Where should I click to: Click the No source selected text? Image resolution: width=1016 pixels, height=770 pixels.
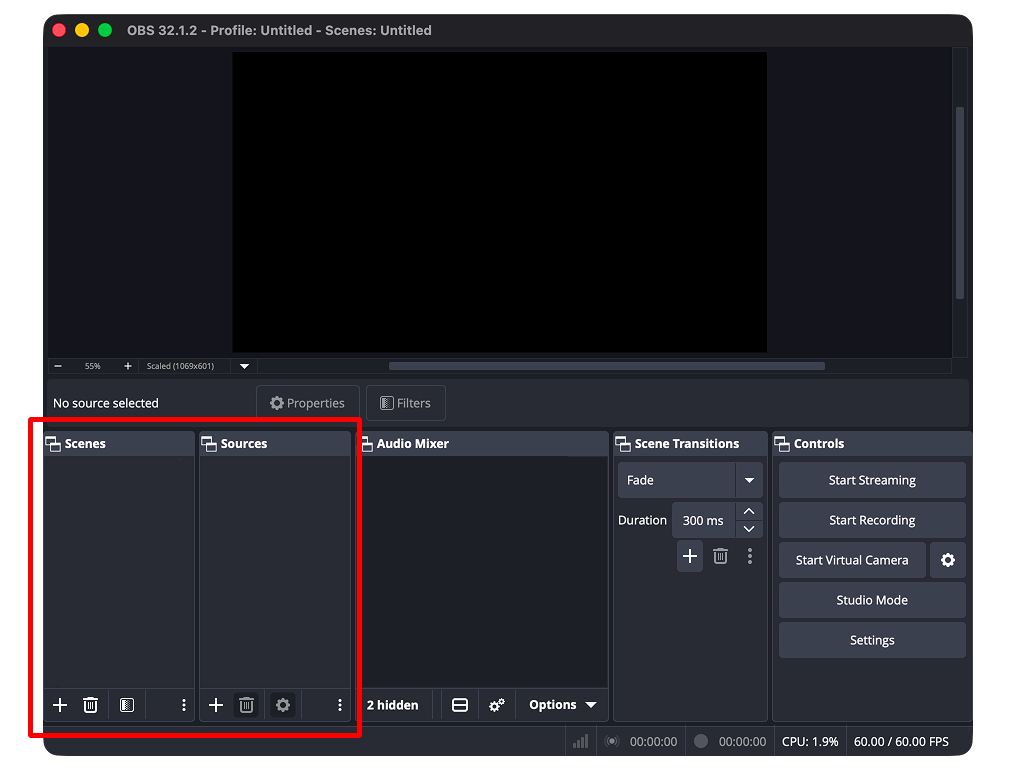(106, 403)
